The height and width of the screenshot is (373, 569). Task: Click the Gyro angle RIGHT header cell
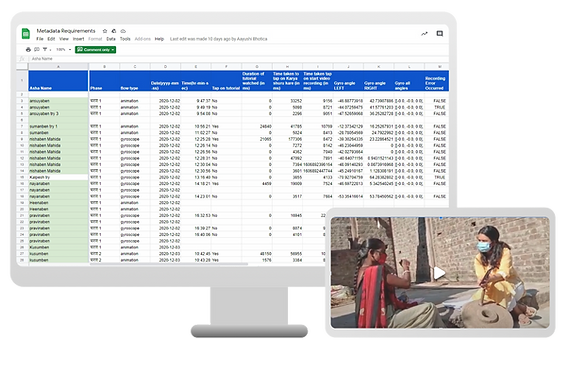click(x=378, y=81)
